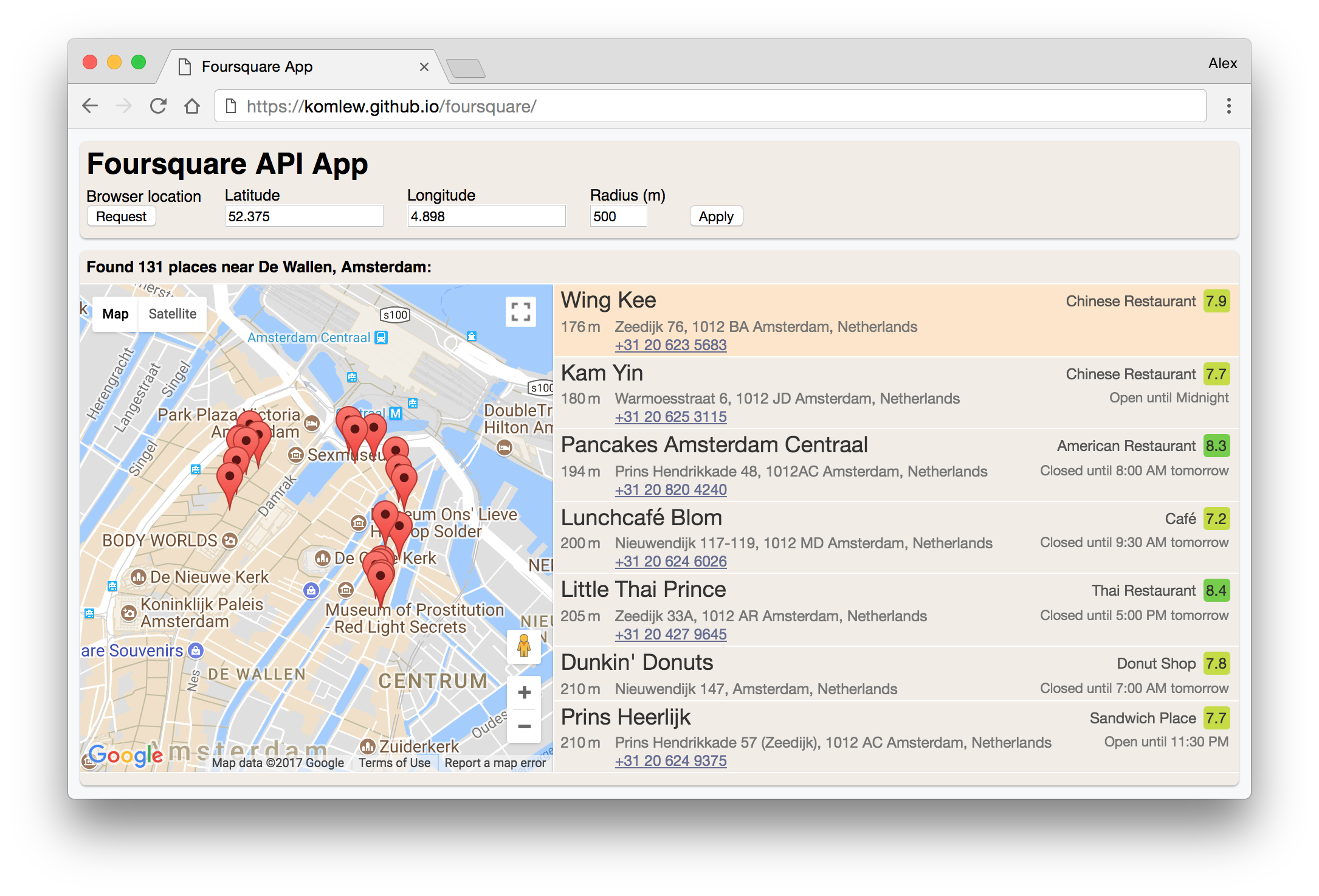Switch the map to Satellite view
The image size is (1319, 896).
[x=172, y=314]
